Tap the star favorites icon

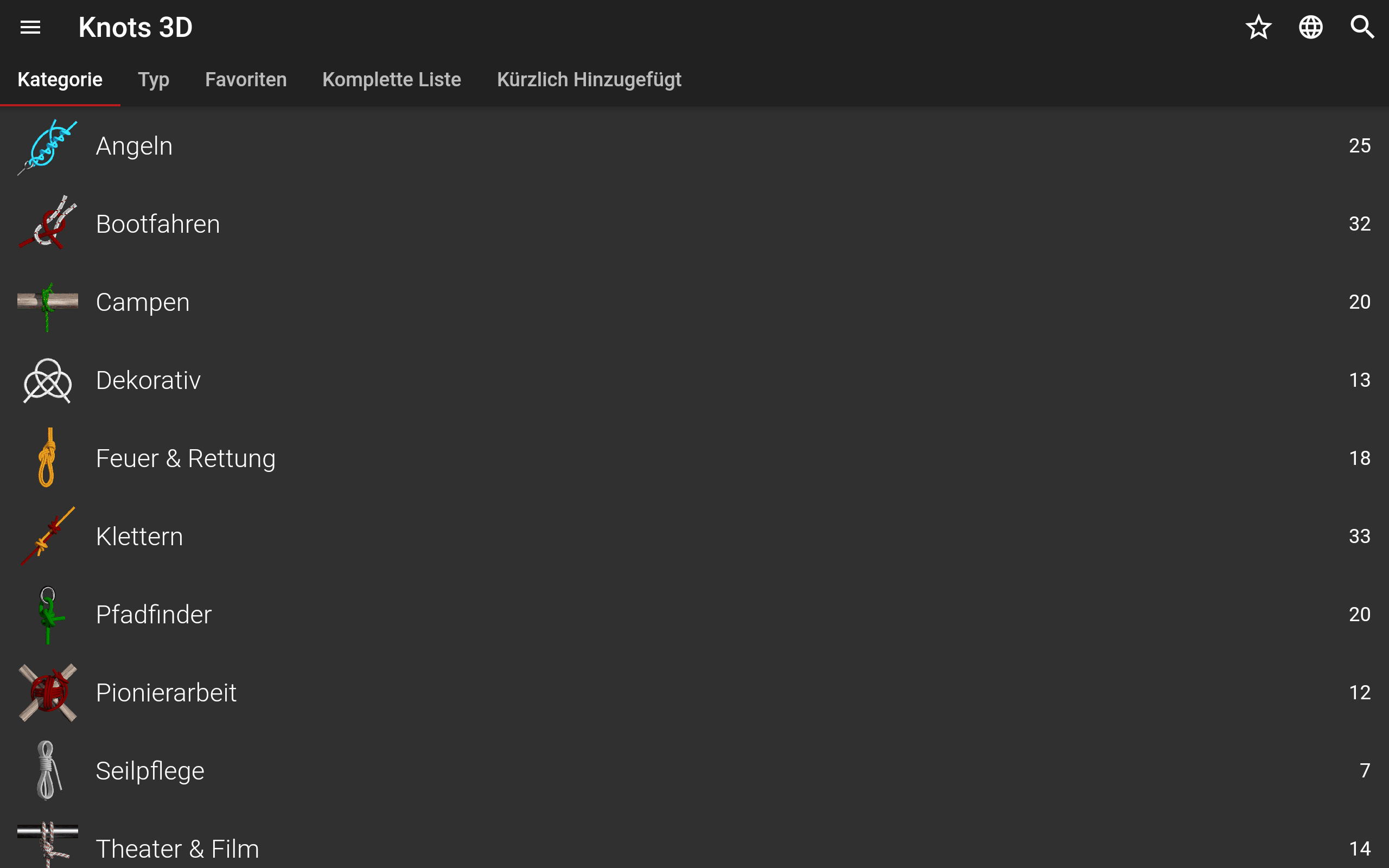click(1259, 27)
